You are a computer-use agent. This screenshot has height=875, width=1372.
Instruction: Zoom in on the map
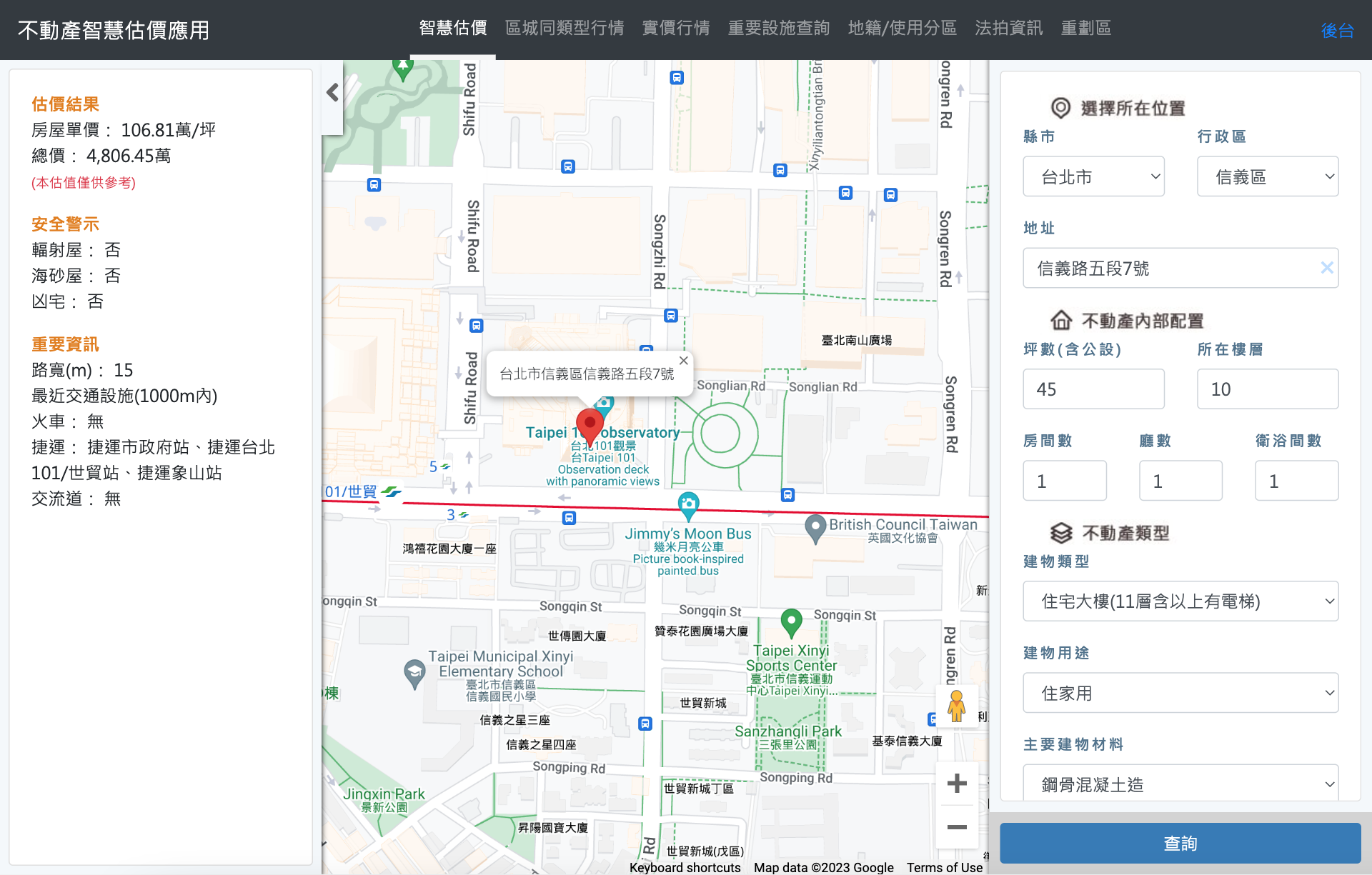957,784
